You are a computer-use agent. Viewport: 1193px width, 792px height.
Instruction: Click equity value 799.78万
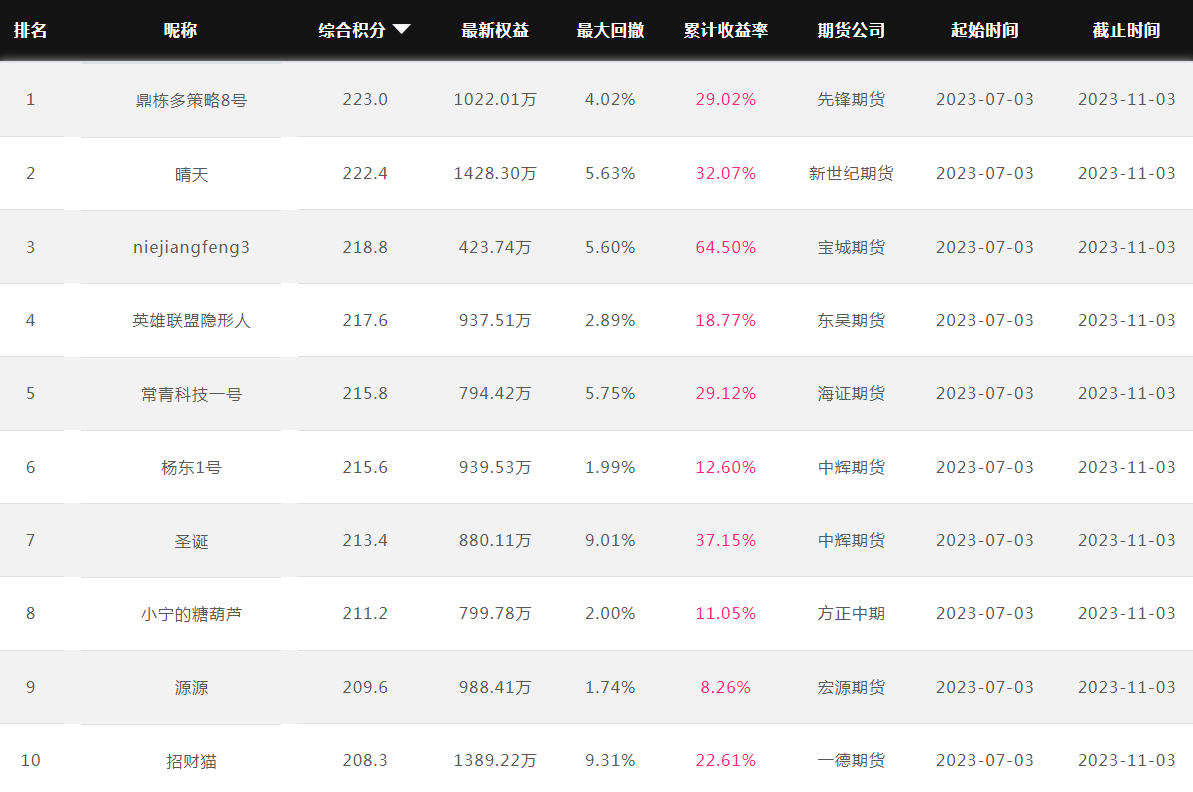point(495,613)
